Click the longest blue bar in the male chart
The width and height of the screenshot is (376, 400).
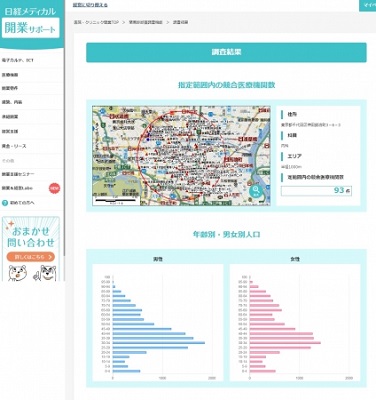pos(159,343)
